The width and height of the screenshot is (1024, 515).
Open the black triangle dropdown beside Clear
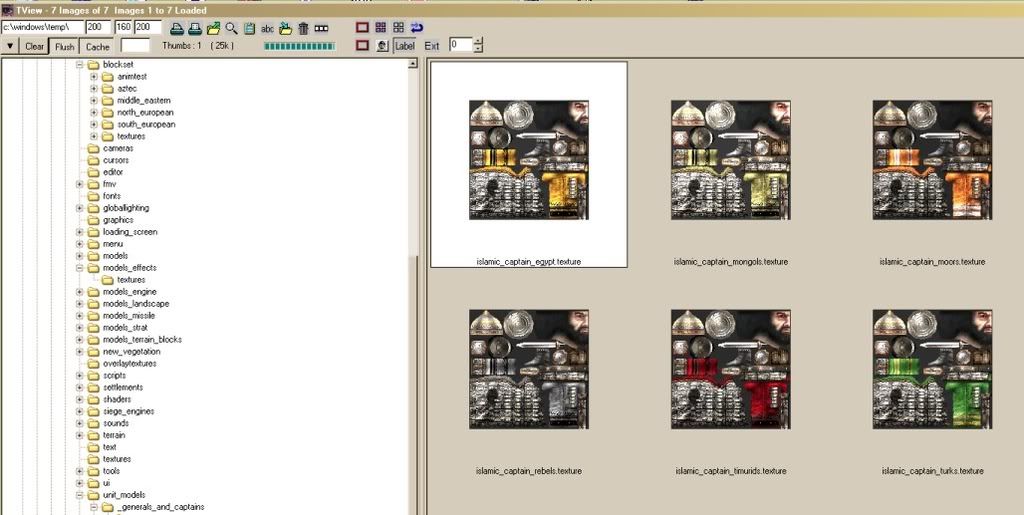[x=9, y=46]
